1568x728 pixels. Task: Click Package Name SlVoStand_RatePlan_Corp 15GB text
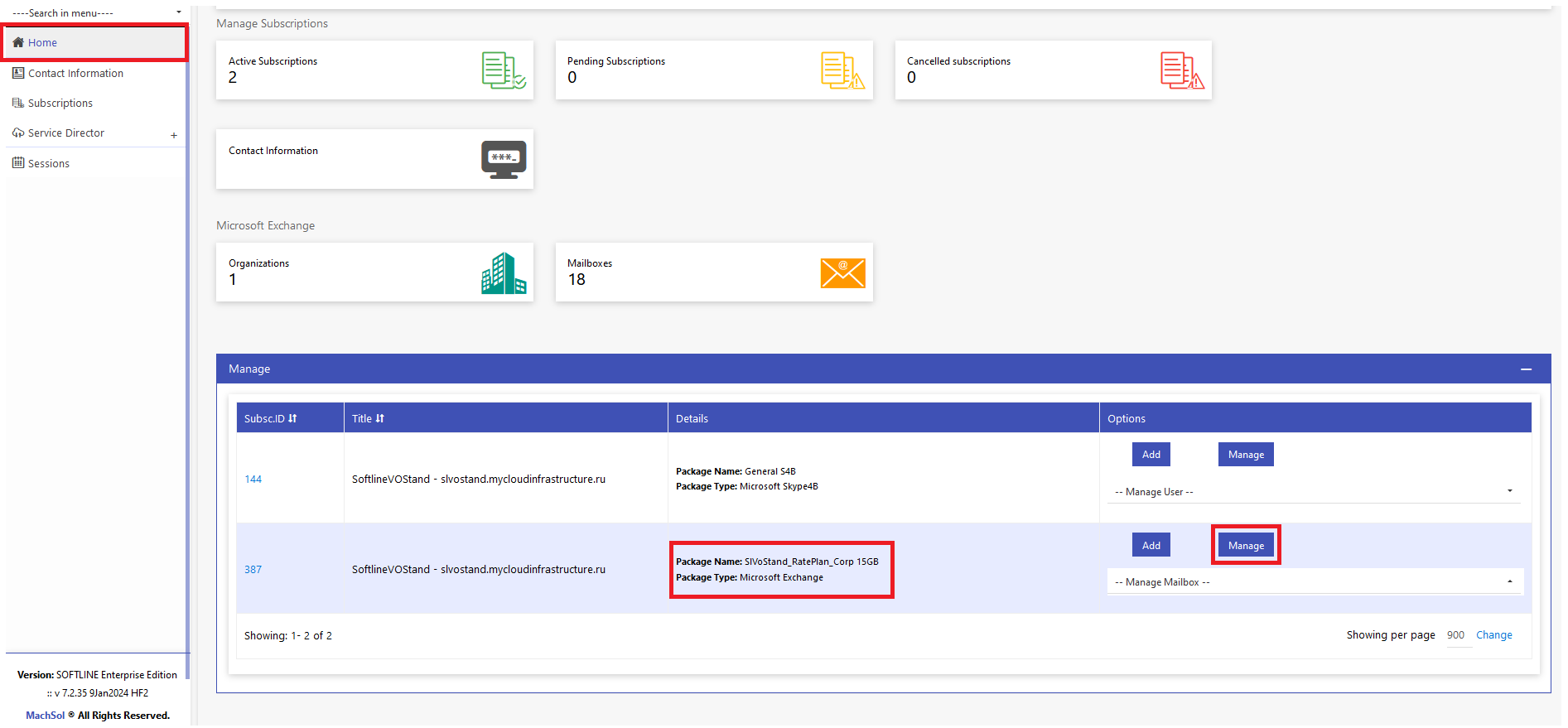coord(777,562)
